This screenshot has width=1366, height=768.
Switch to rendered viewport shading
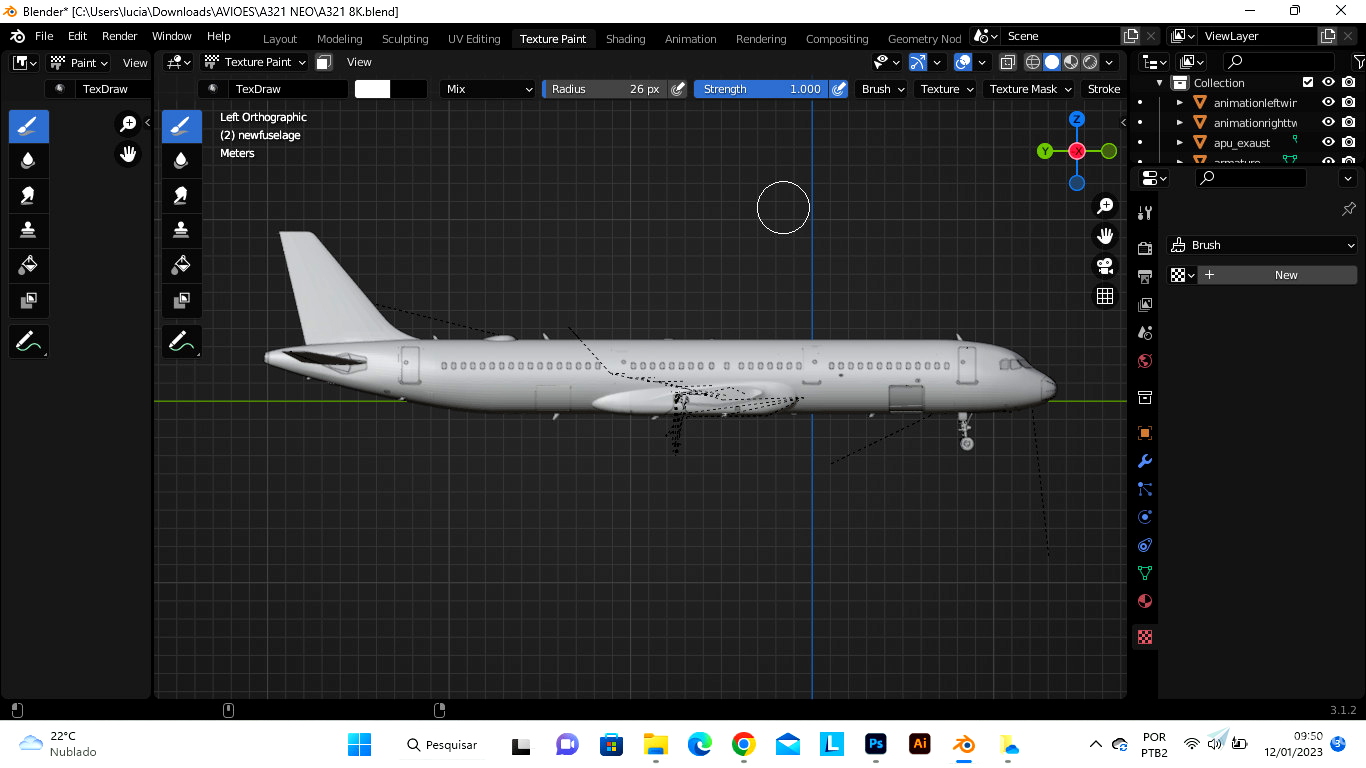(1090, 62)
